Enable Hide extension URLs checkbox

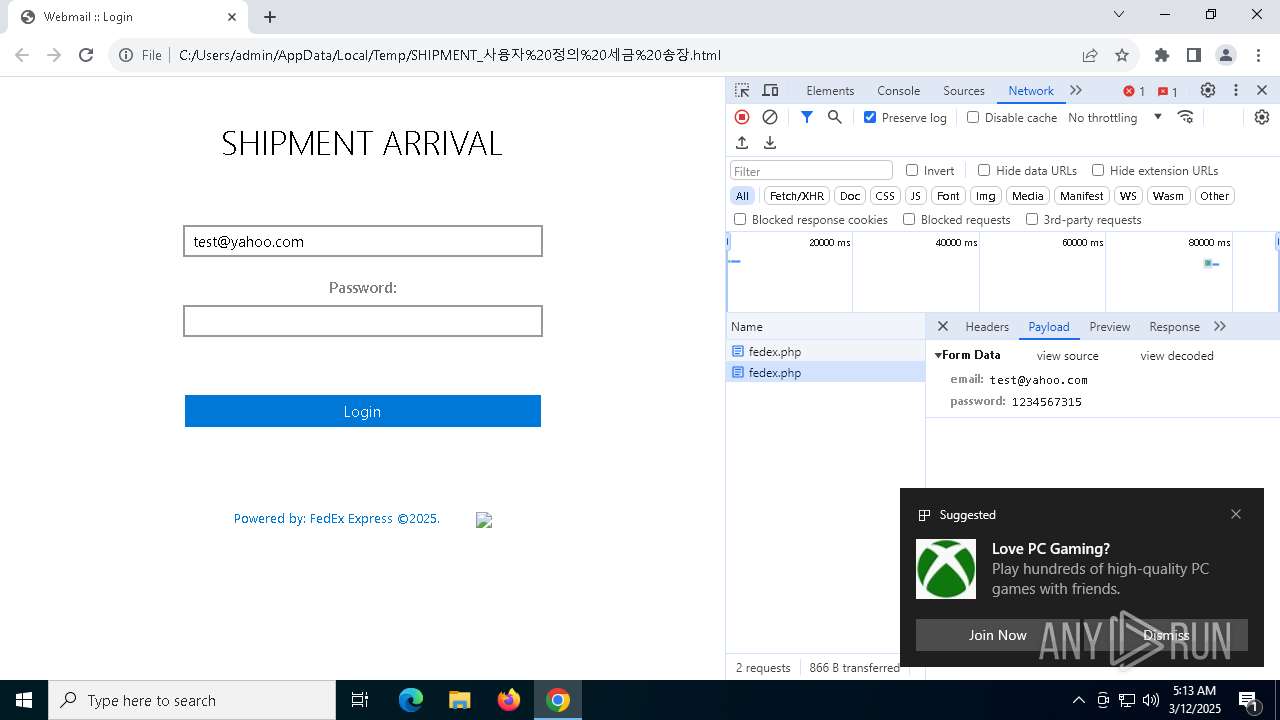pyautogui.click(x=1098, y=170)
